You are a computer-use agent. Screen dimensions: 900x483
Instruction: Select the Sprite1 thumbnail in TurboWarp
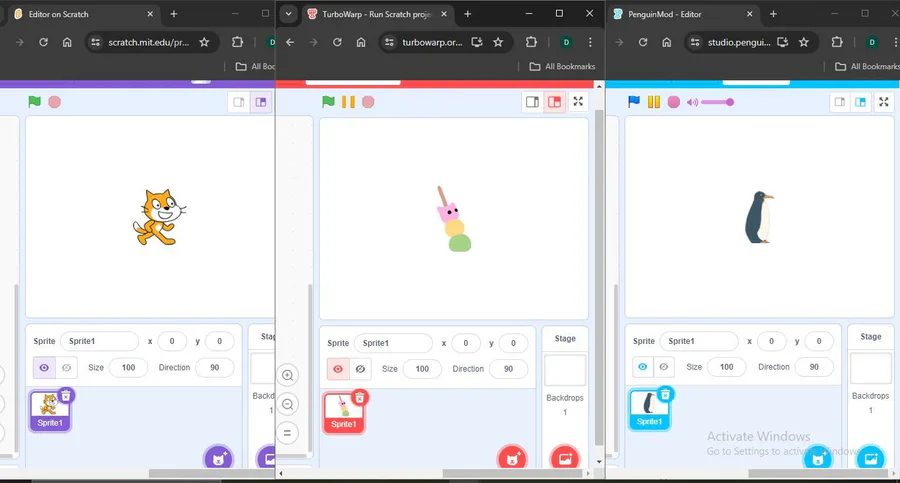(344, 412)
